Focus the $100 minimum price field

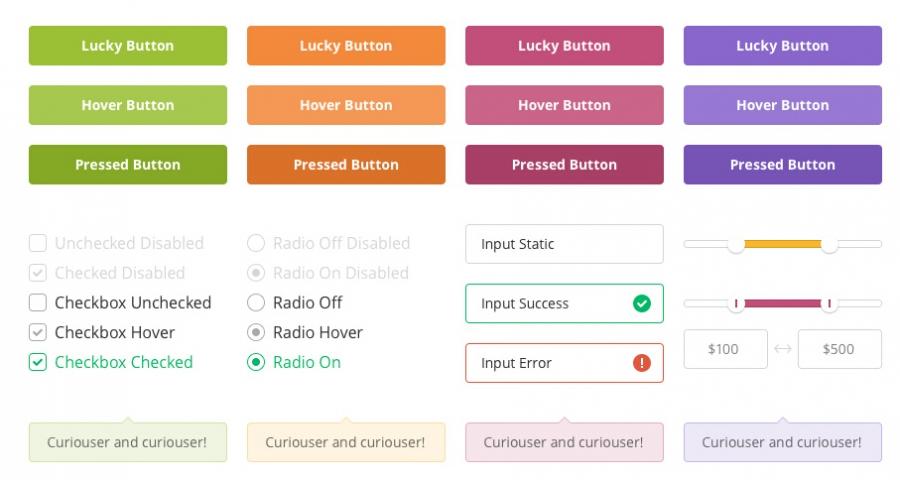(x=725, y=349)
